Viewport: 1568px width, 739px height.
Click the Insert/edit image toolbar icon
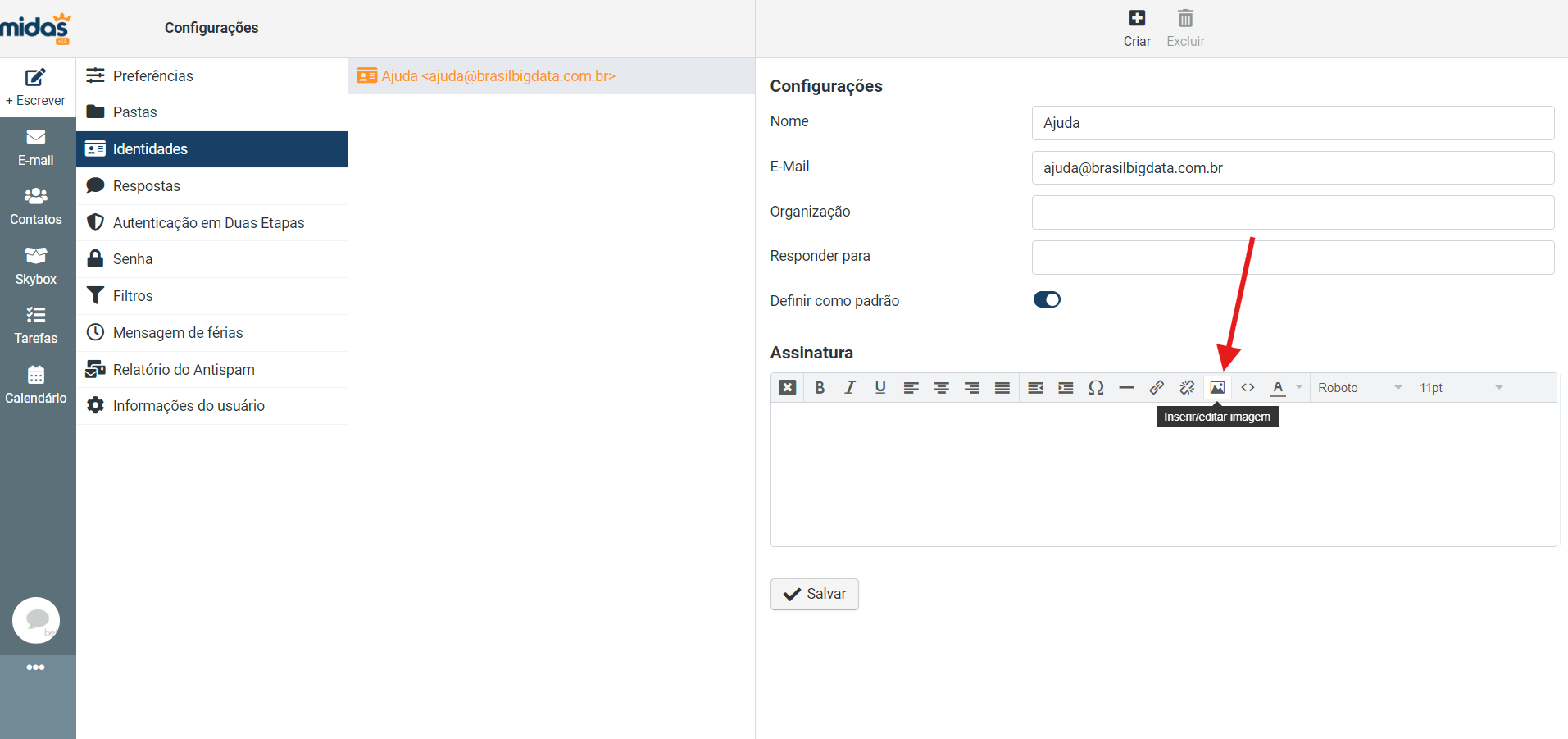tap(1217, 388)
